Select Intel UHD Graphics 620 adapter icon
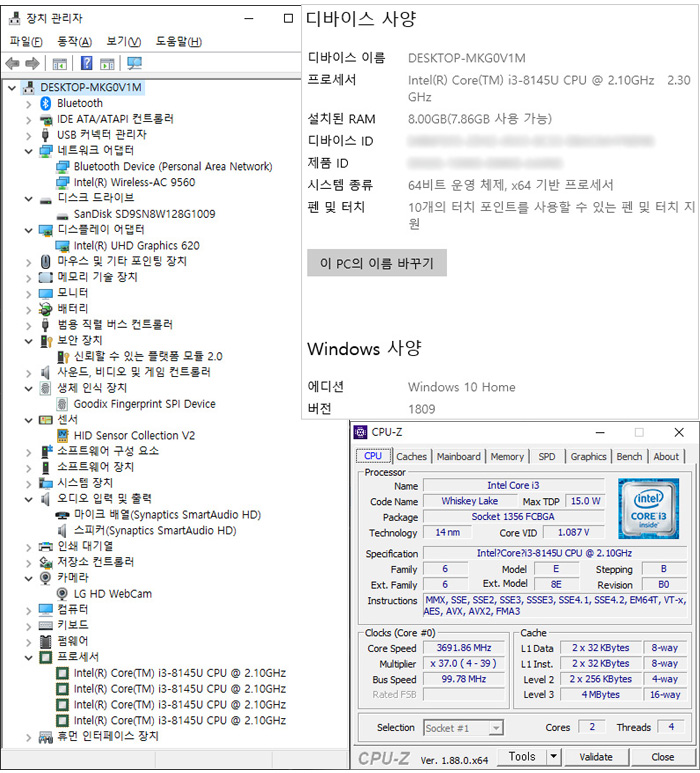This screenshot has height=773, width=700. pos(62,246)
